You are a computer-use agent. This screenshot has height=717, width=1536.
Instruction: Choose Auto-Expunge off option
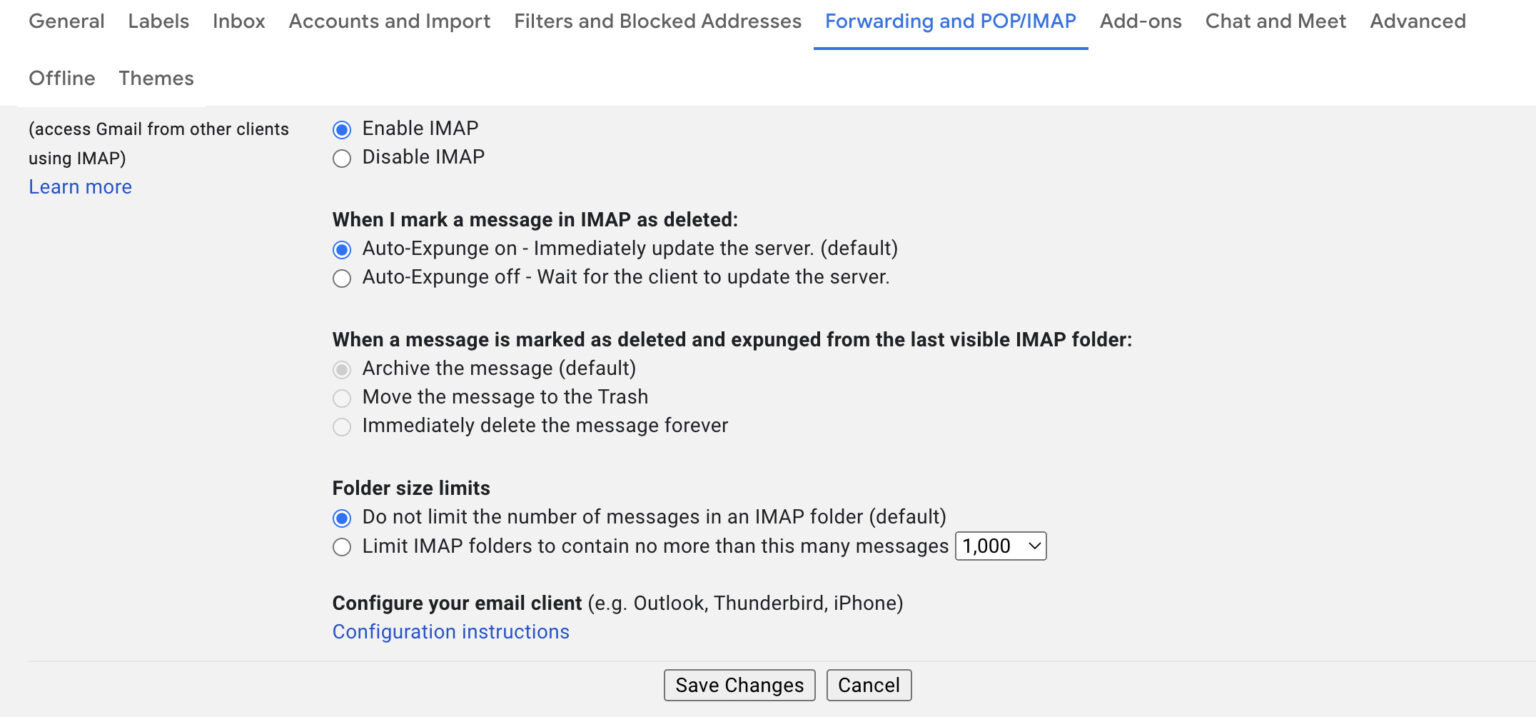pos(342,278)
